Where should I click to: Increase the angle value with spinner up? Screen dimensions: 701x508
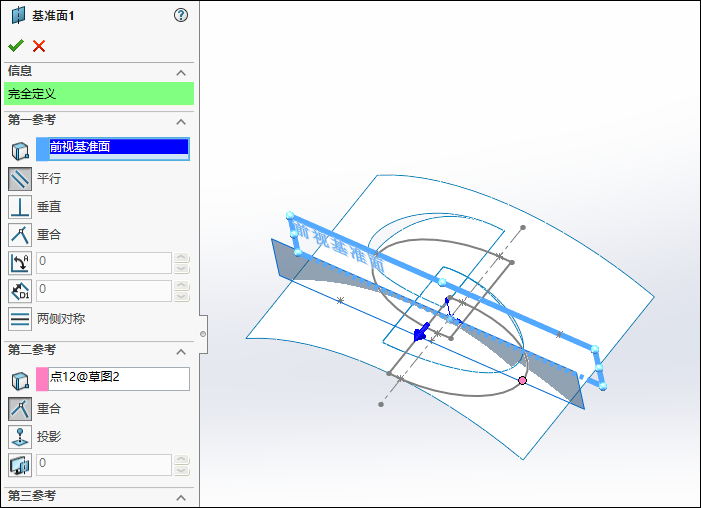pos(182,258)
